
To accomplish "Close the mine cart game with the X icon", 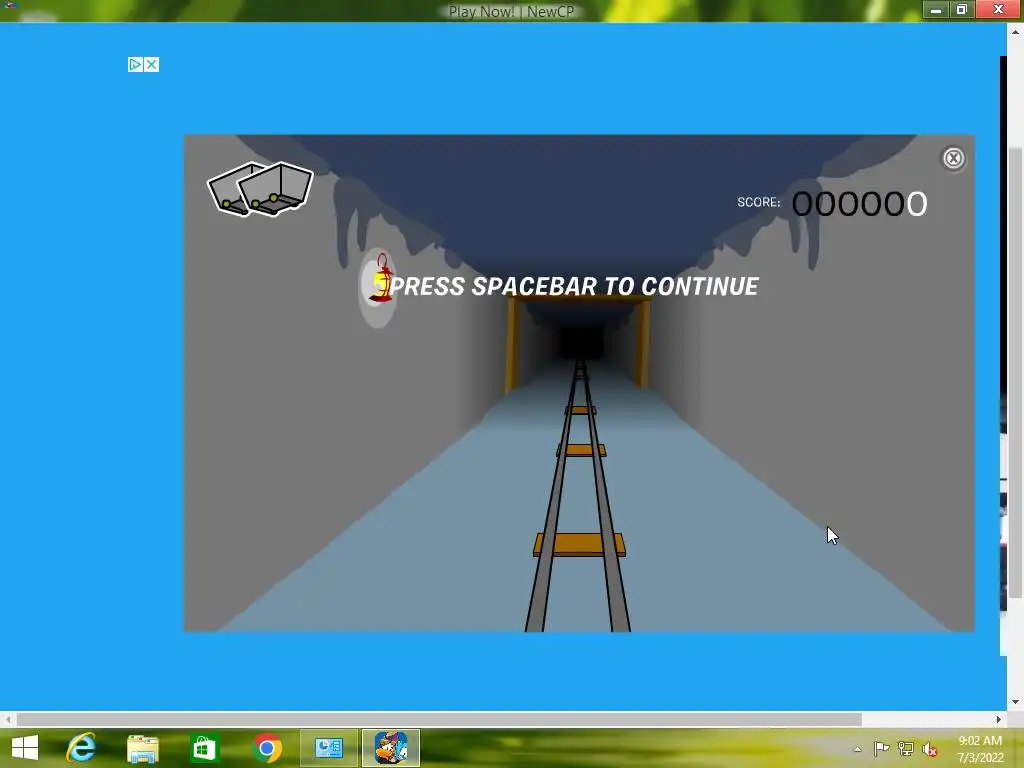I will pyautogui.click(x=953, y=158).
